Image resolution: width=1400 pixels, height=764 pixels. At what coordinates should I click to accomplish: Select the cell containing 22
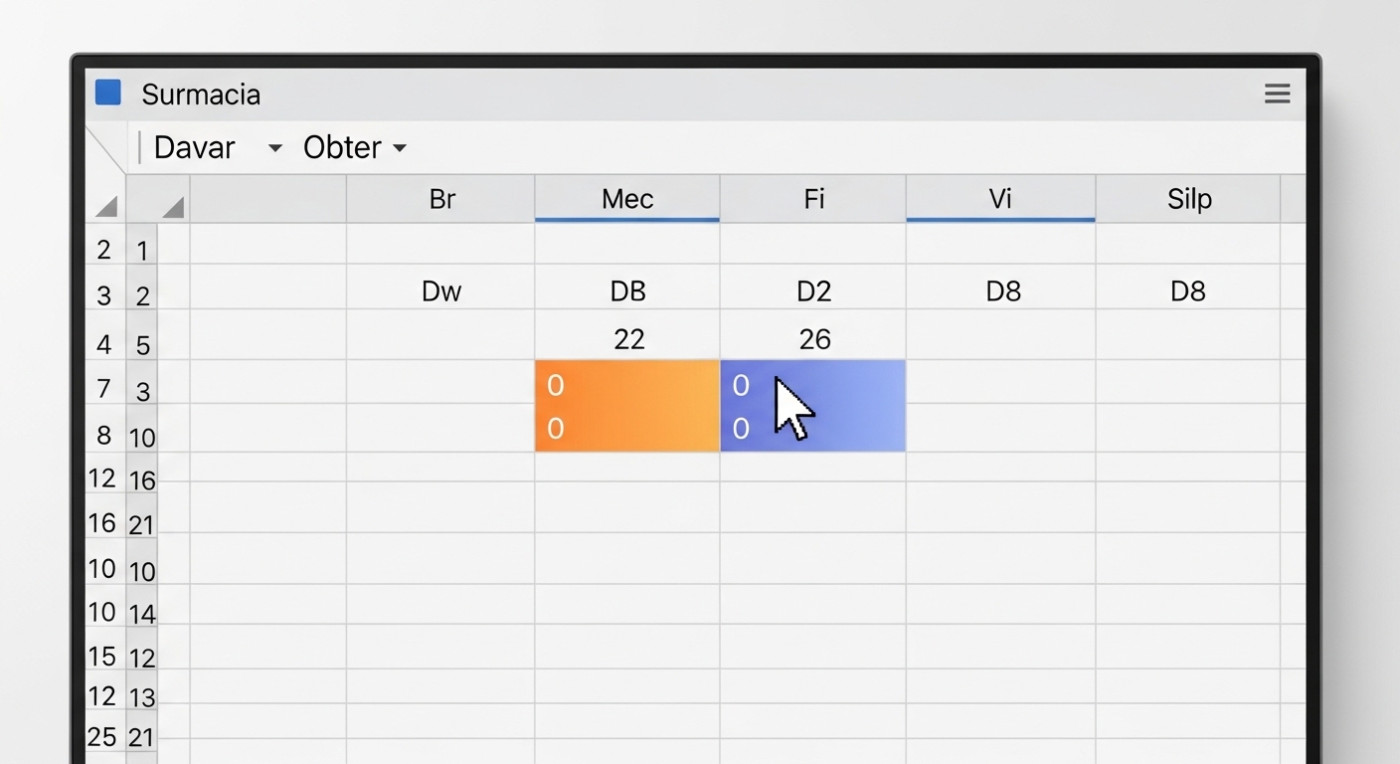click(628, 339)
